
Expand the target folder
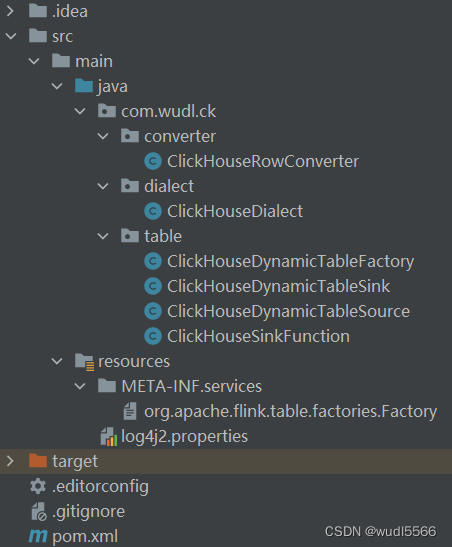(x=10, y=461)
